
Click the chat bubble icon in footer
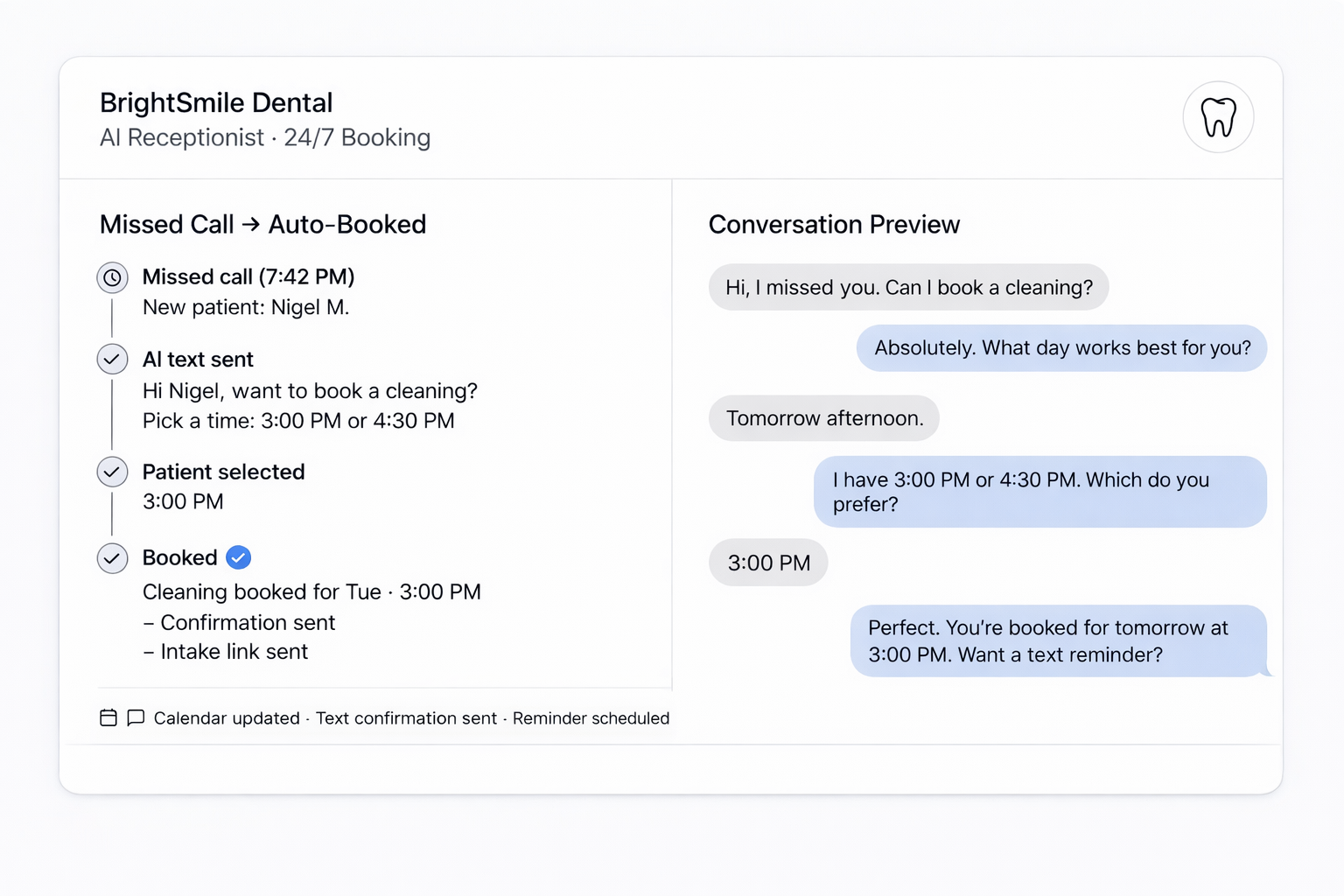coord(136,717)
